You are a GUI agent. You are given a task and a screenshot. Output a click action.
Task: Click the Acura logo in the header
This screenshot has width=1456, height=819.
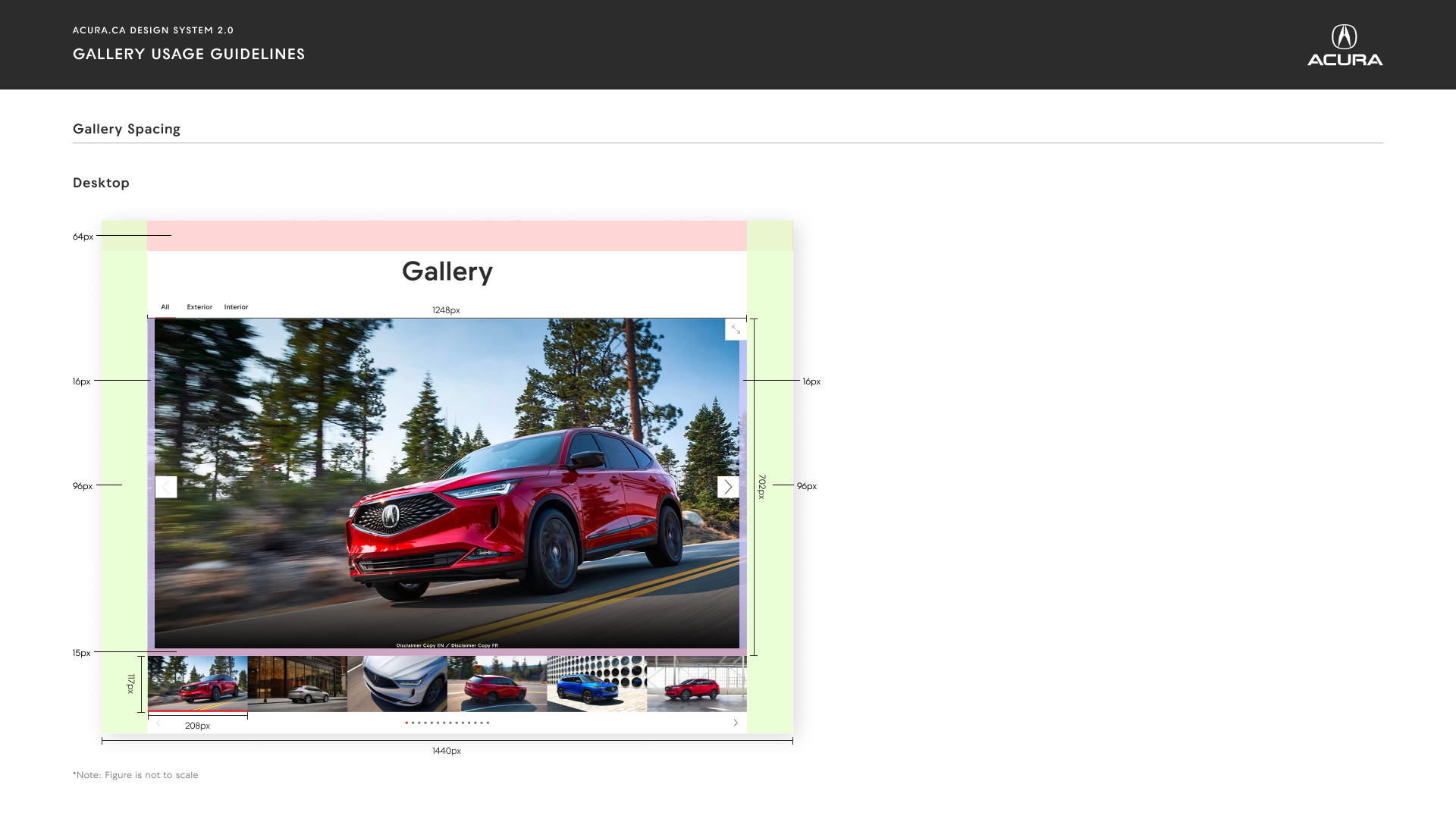[1345, 45]
